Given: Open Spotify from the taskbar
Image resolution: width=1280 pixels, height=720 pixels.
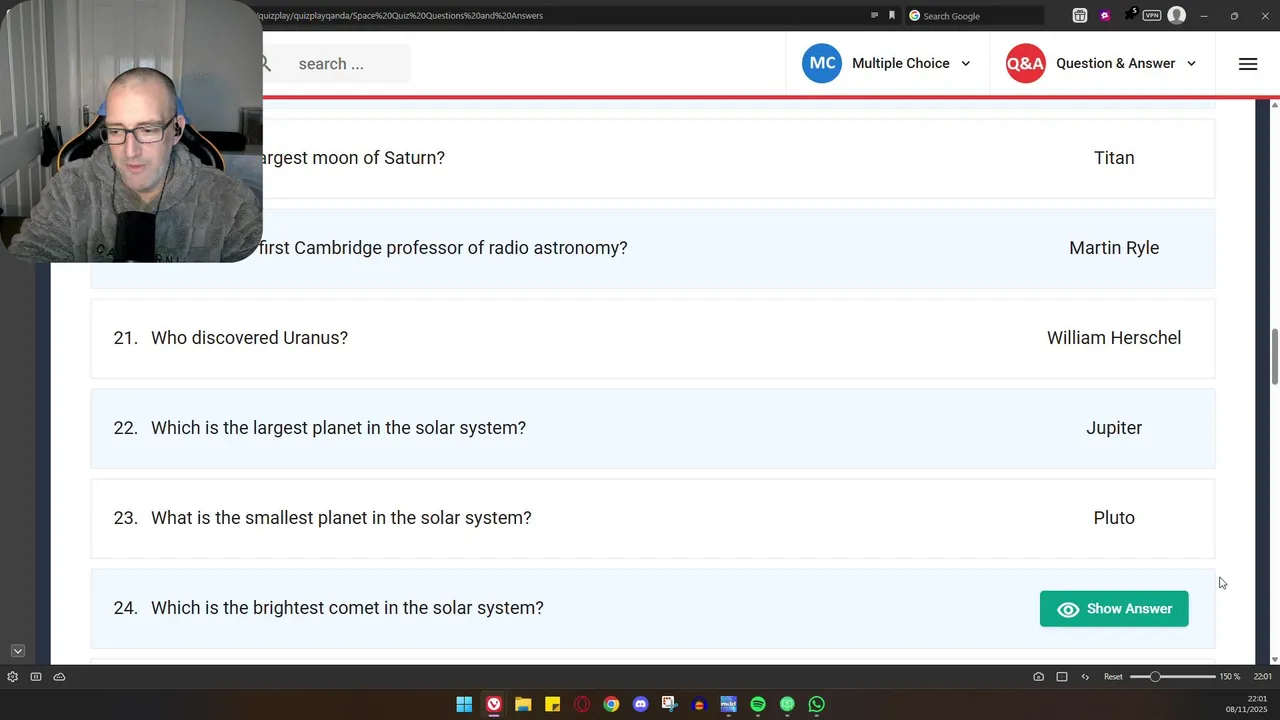Looking at the screenshot, I should click(758, 705).
